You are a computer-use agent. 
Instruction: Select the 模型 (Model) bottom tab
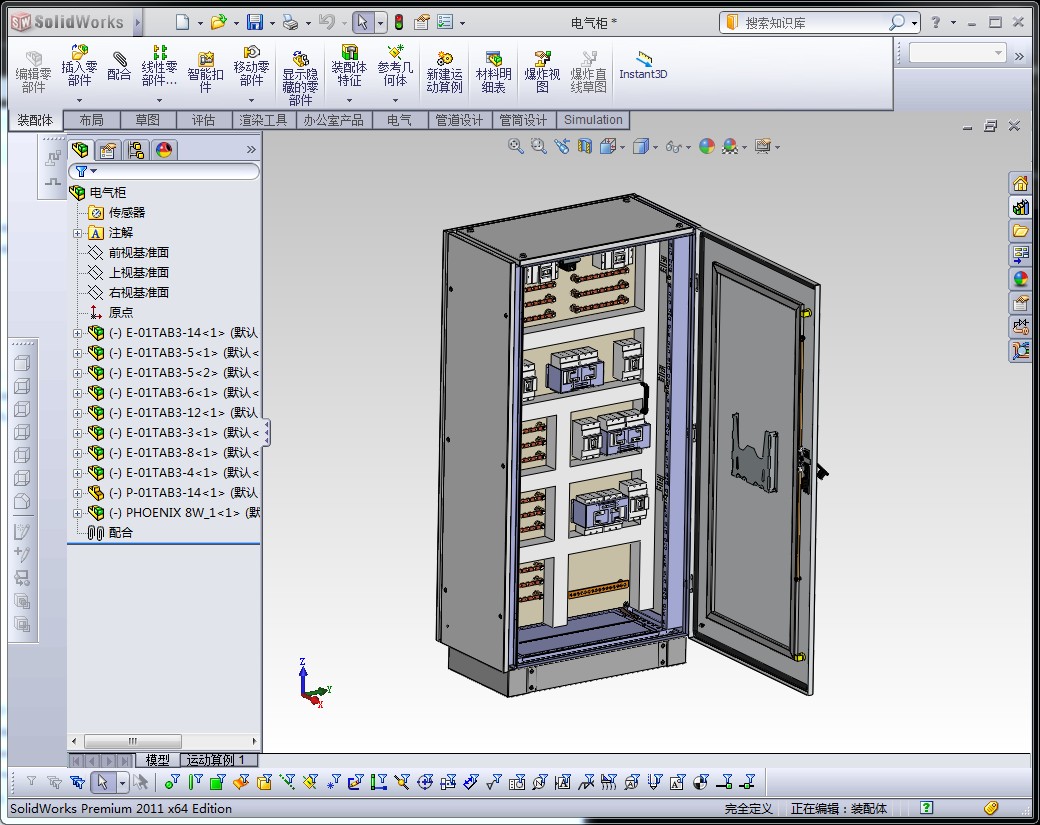click(x=158, y=760)
